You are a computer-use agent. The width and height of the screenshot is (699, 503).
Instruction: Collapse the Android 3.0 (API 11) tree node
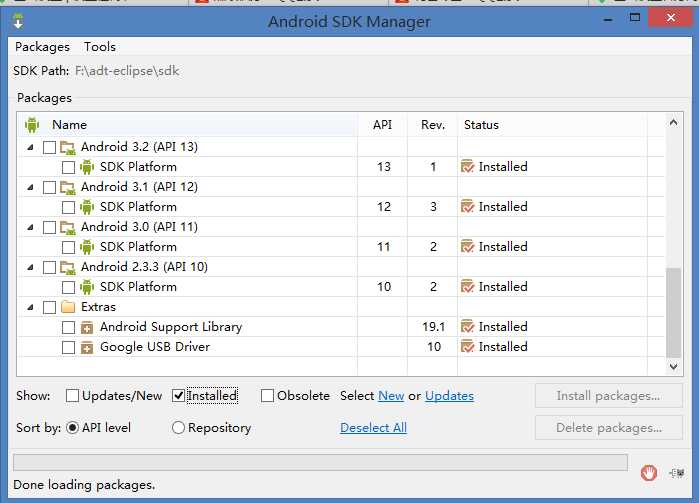click(x=30, y=227)
